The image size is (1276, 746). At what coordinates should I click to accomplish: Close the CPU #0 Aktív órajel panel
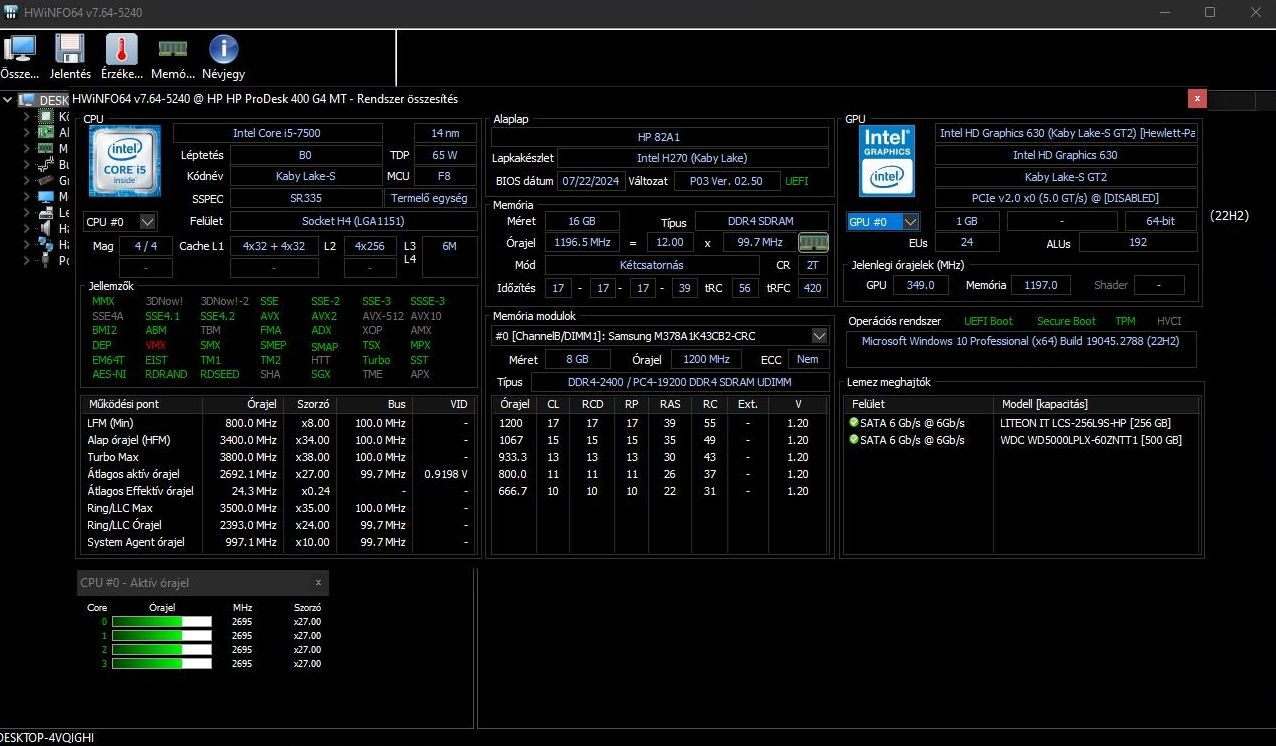pos(318,582)
